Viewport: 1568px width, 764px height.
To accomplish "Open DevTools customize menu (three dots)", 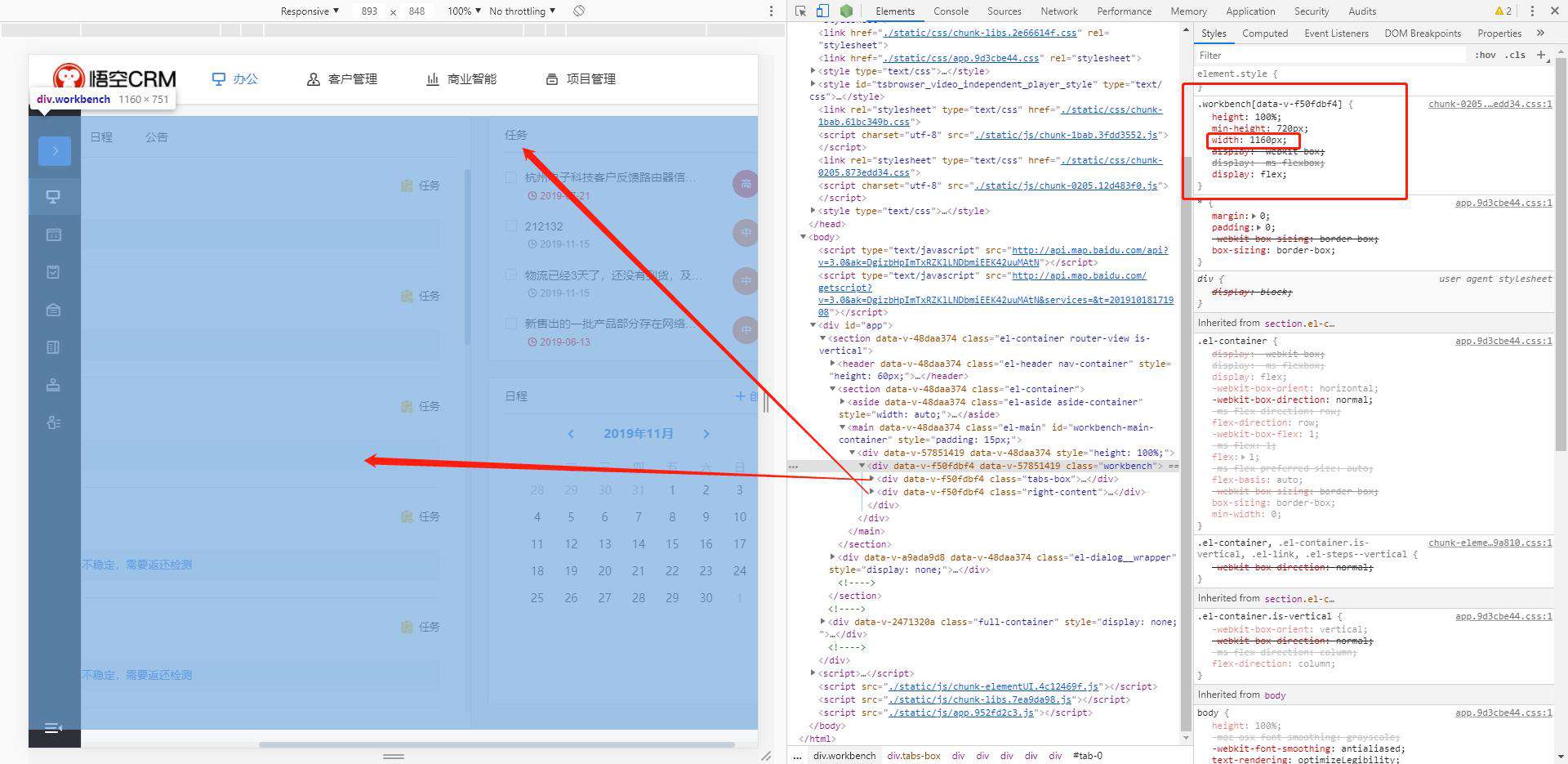I will (1531, 11).
